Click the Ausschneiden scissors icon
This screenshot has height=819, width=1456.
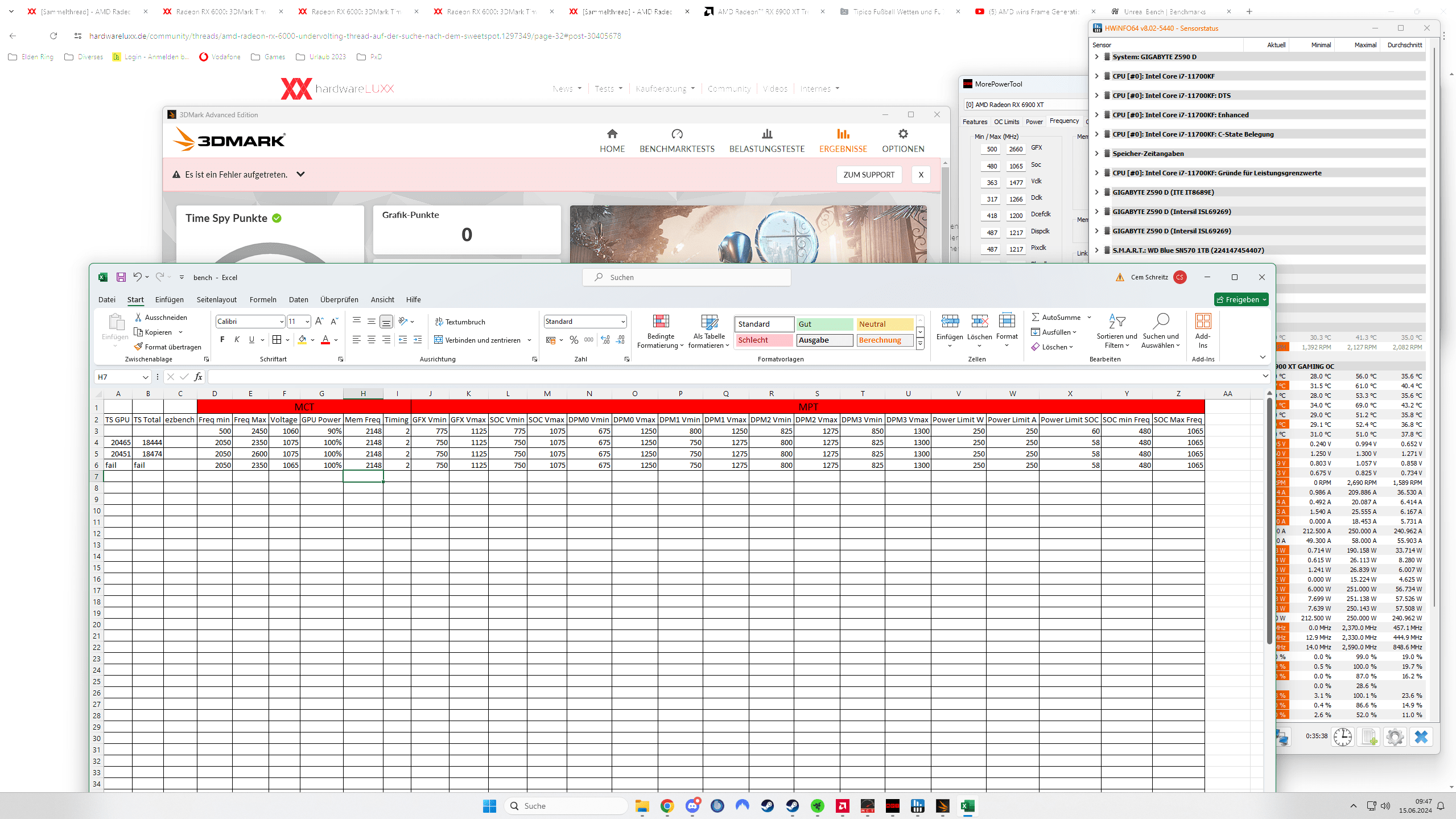click(138, 317)
